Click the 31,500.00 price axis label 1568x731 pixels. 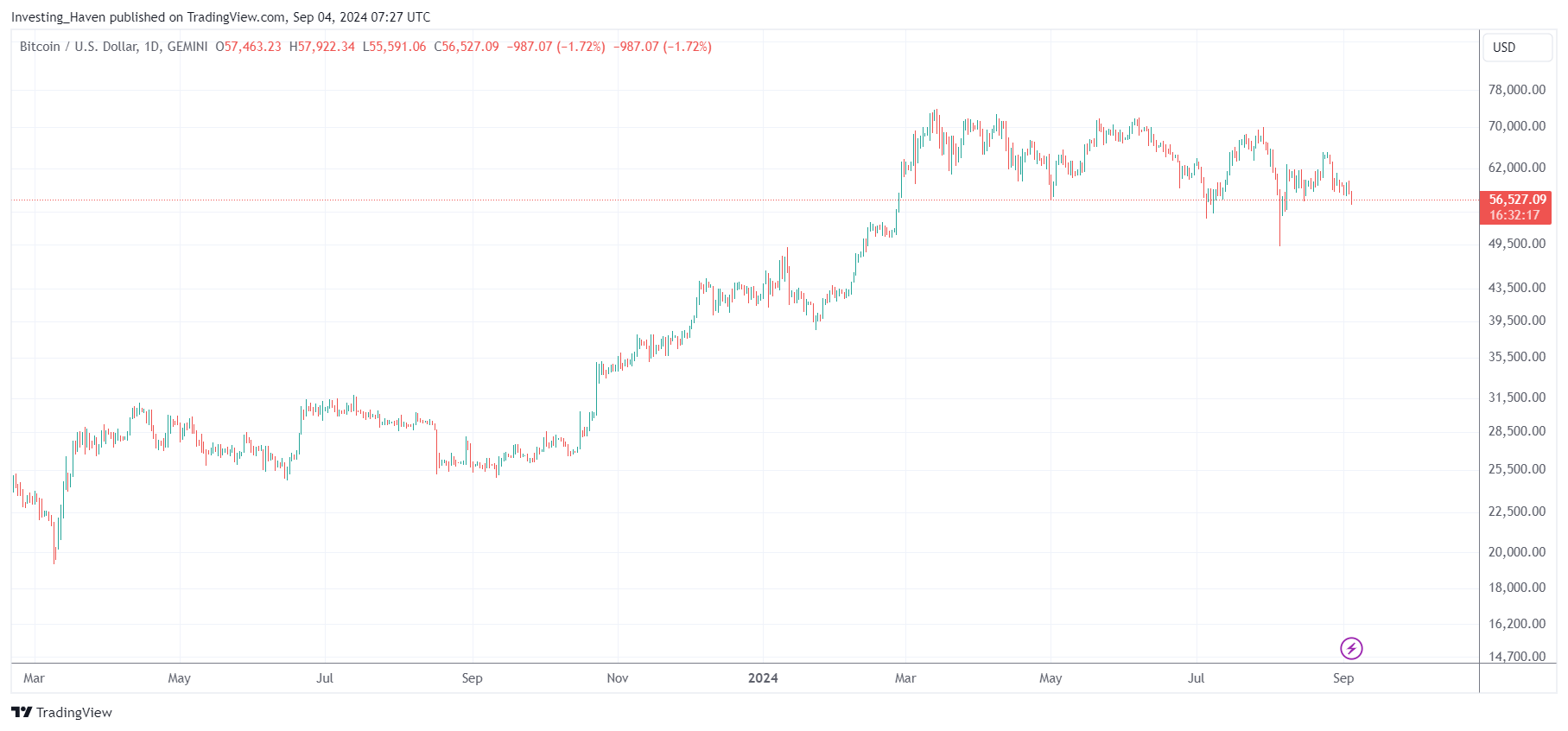(1517, 397)
